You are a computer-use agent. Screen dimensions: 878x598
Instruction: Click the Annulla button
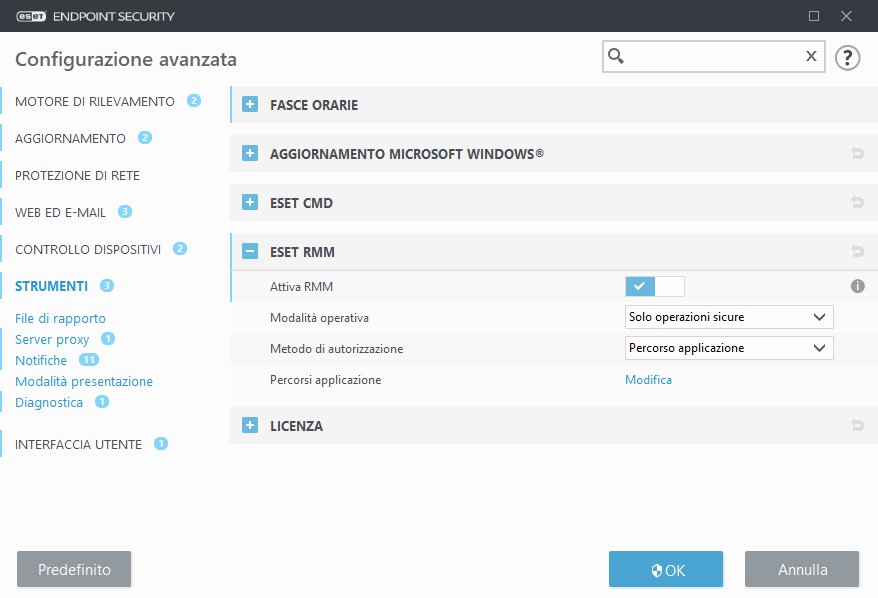[x=802, y=569]
